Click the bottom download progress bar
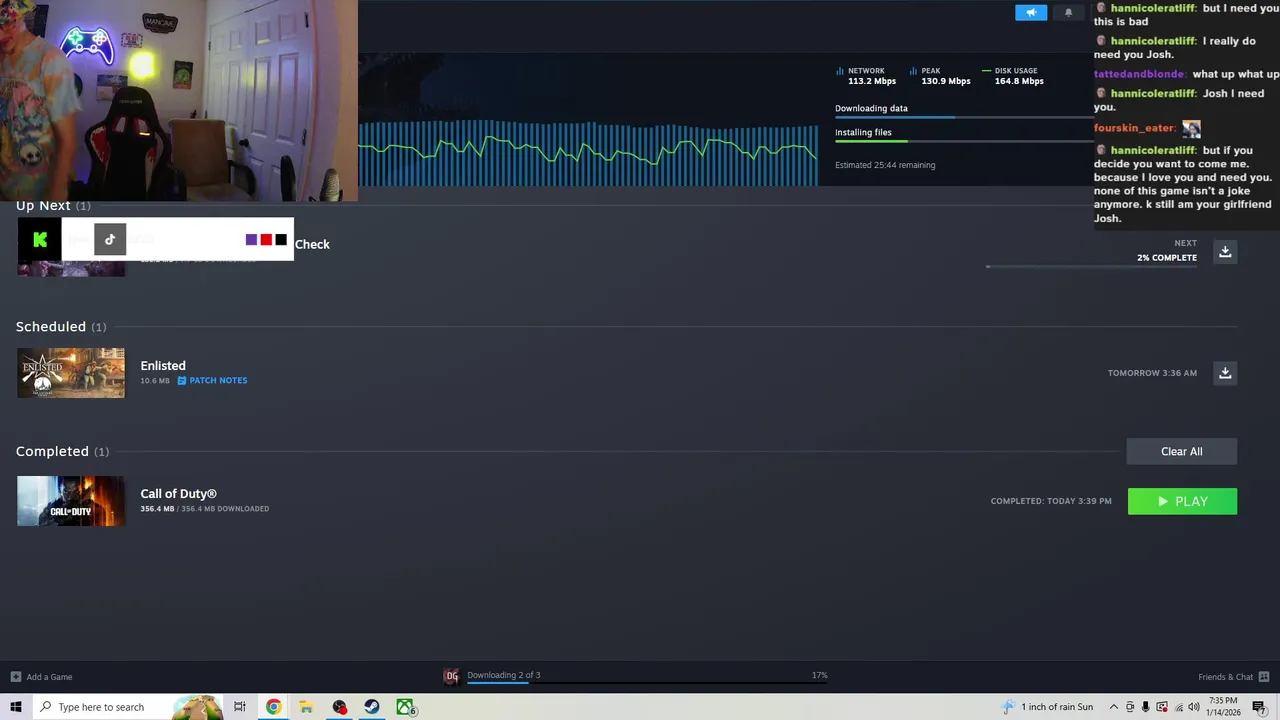 (x=647, y=683)
